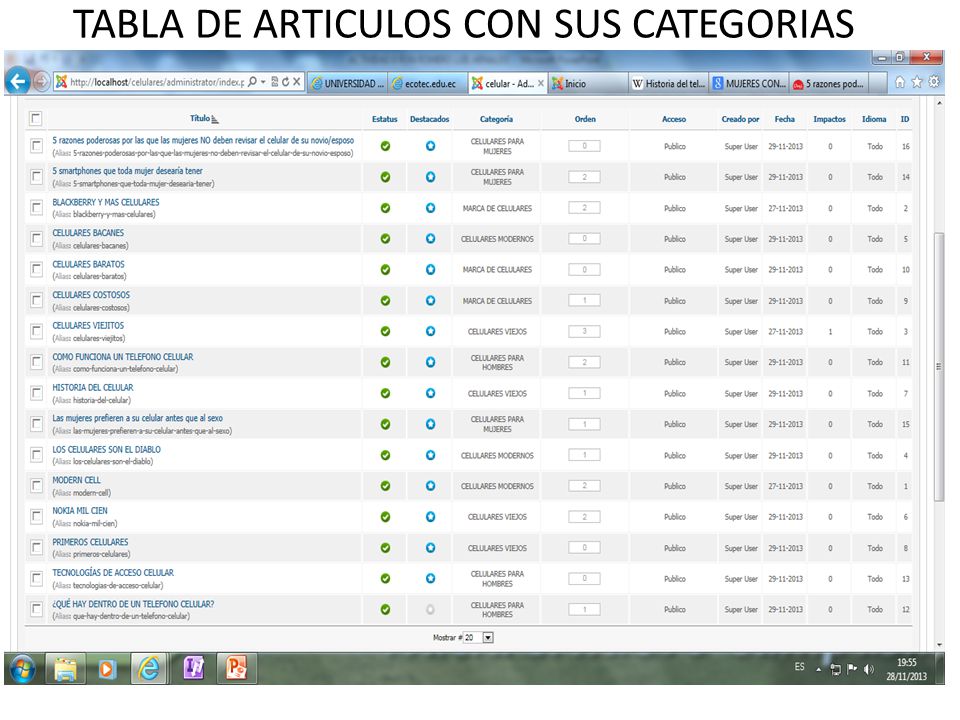Toggle status icon for HISTORIA DEL CELULAR
Screen dimensions: 960x720
point(385,393)
